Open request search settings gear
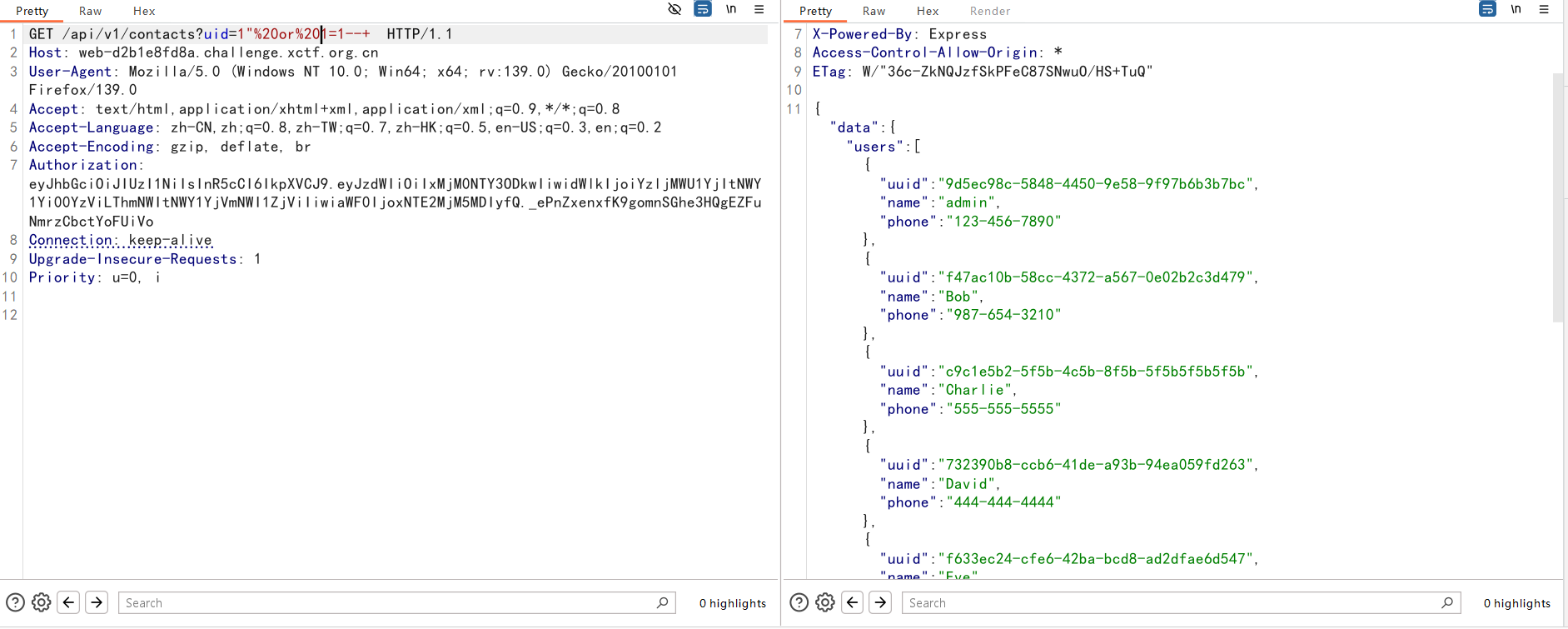1568x629 pixels. point(42,602)
